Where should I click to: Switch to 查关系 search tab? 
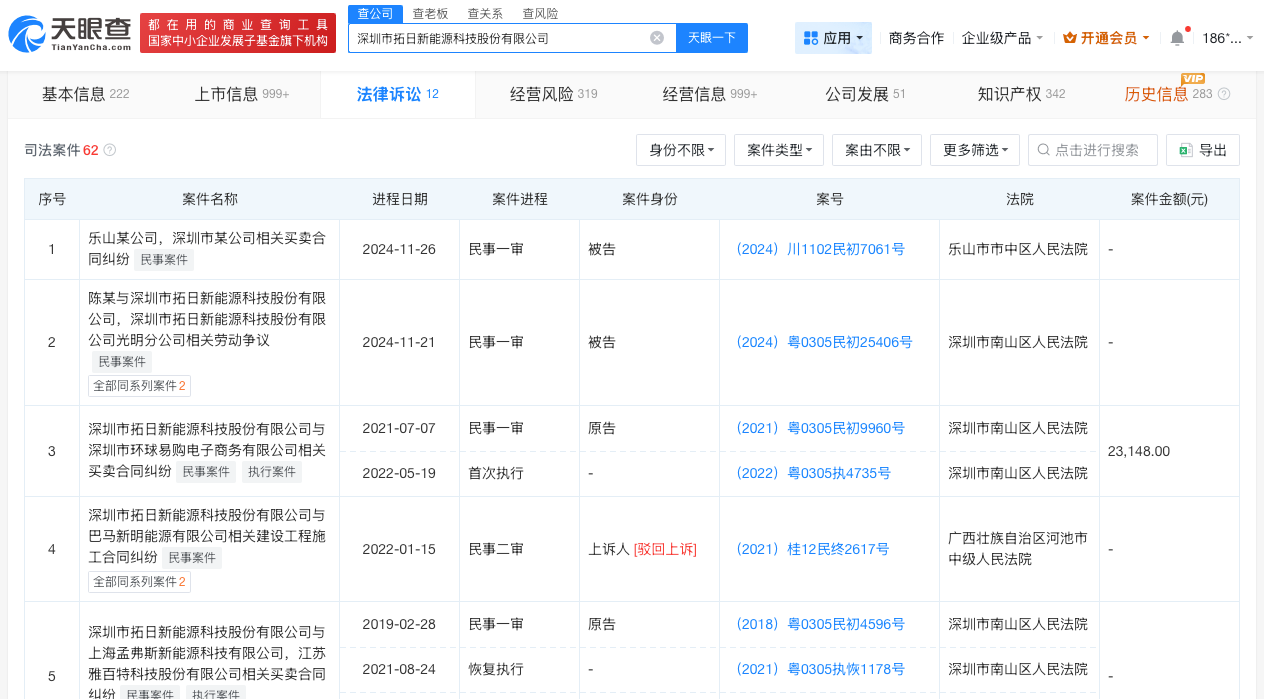point(485,13)
